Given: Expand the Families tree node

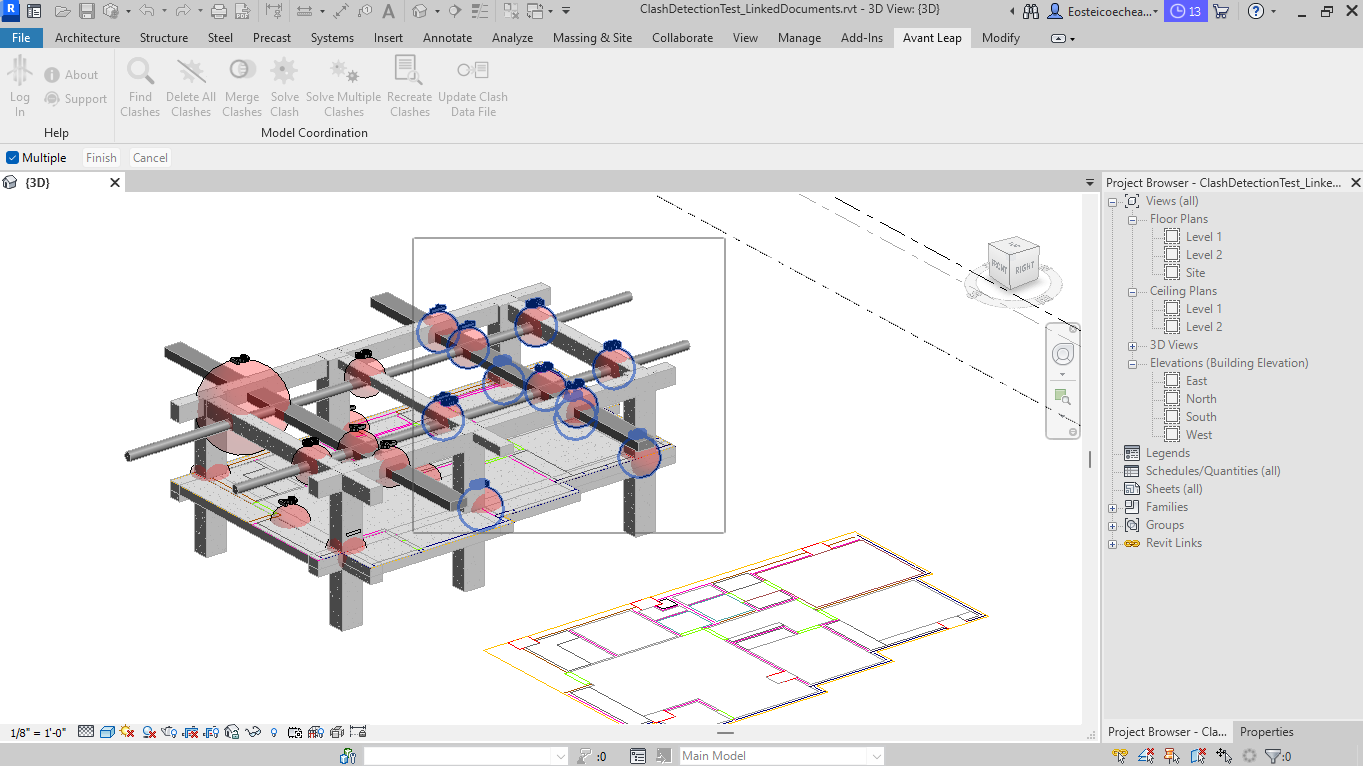Looking at the screenshot, I should (x=1112, y=508).
